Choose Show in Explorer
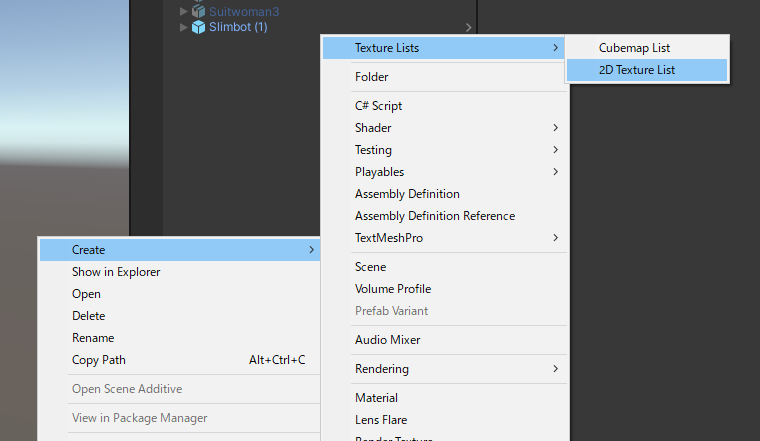The width and height of the screenshot is (760, 441). pos(180,272)
